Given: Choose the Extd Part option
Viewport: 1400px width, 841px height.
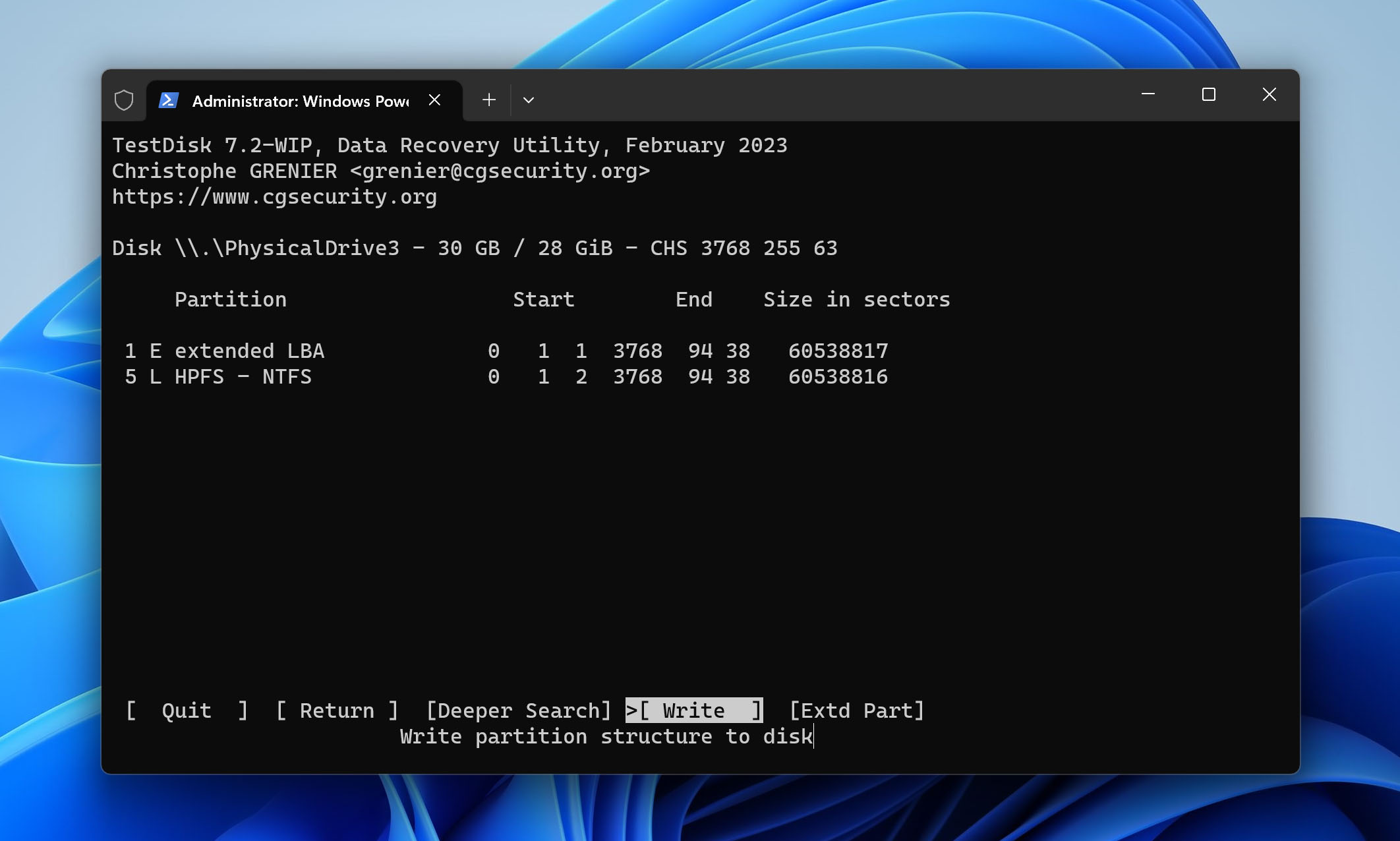Looking at the screenshot, I should (x=857, y=710).
